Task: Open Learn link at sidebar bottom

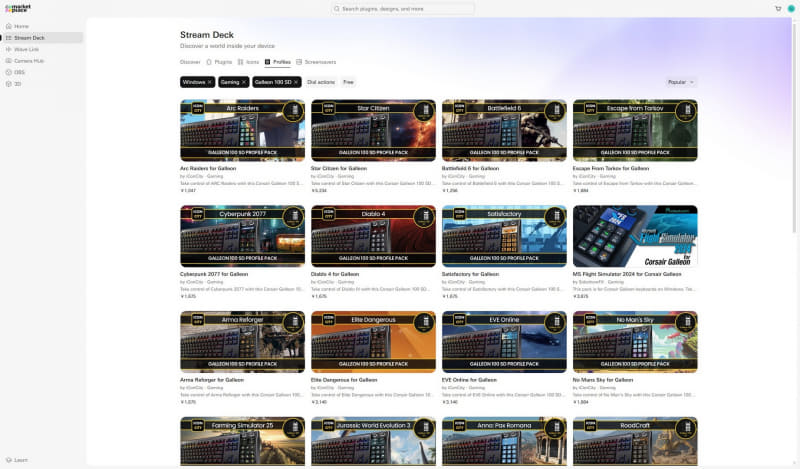Action: [17, 460]
